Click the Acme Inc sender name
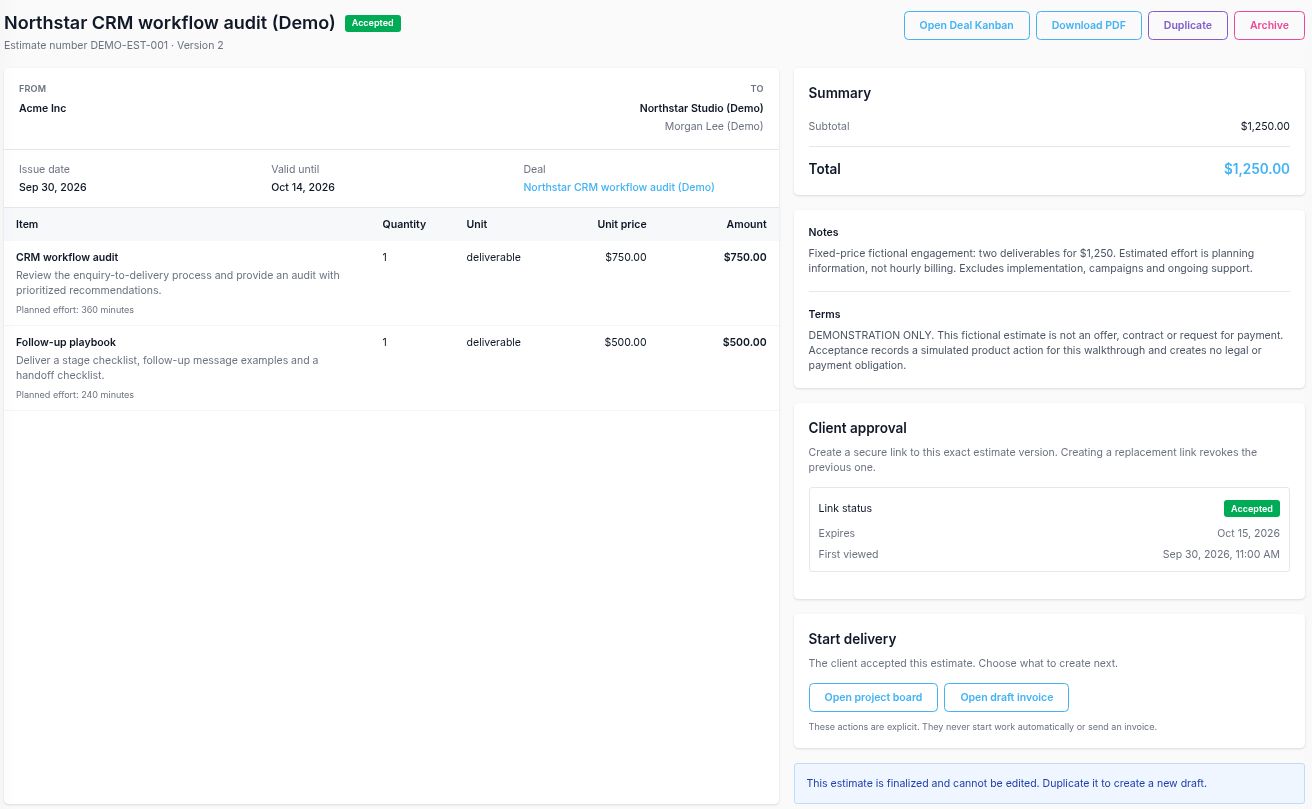The image size is (1312, 809). [43, 108]
